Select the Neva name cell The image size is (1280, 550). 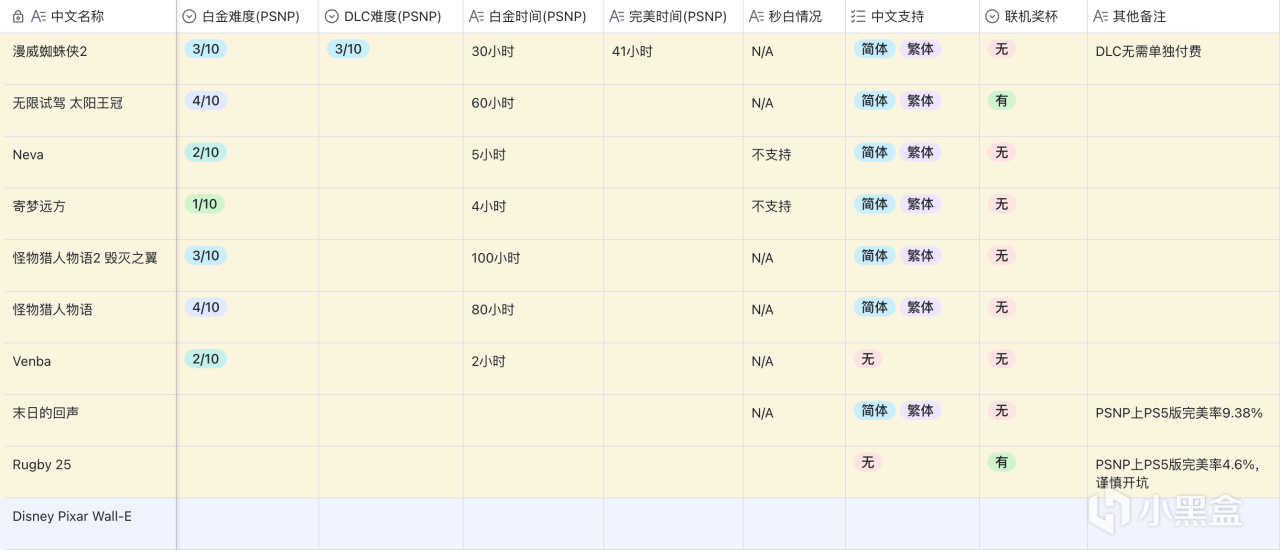[x=88, y=163]
